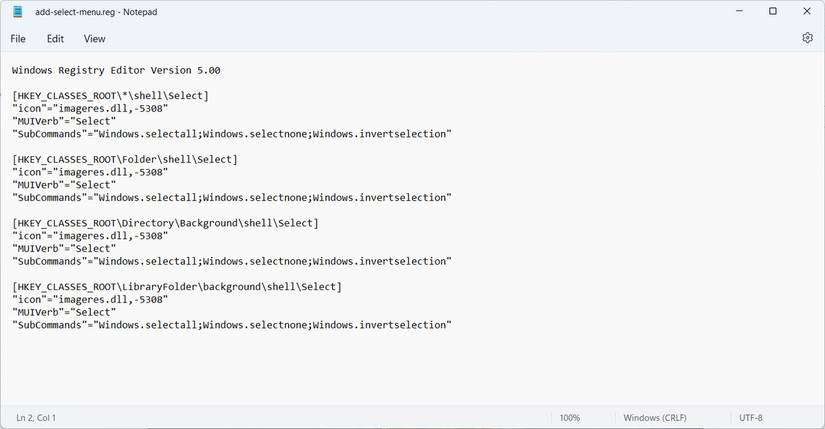Click the Directory\Background registry key line
Viewport: 825px width, 429px height.
click(165, 223)
